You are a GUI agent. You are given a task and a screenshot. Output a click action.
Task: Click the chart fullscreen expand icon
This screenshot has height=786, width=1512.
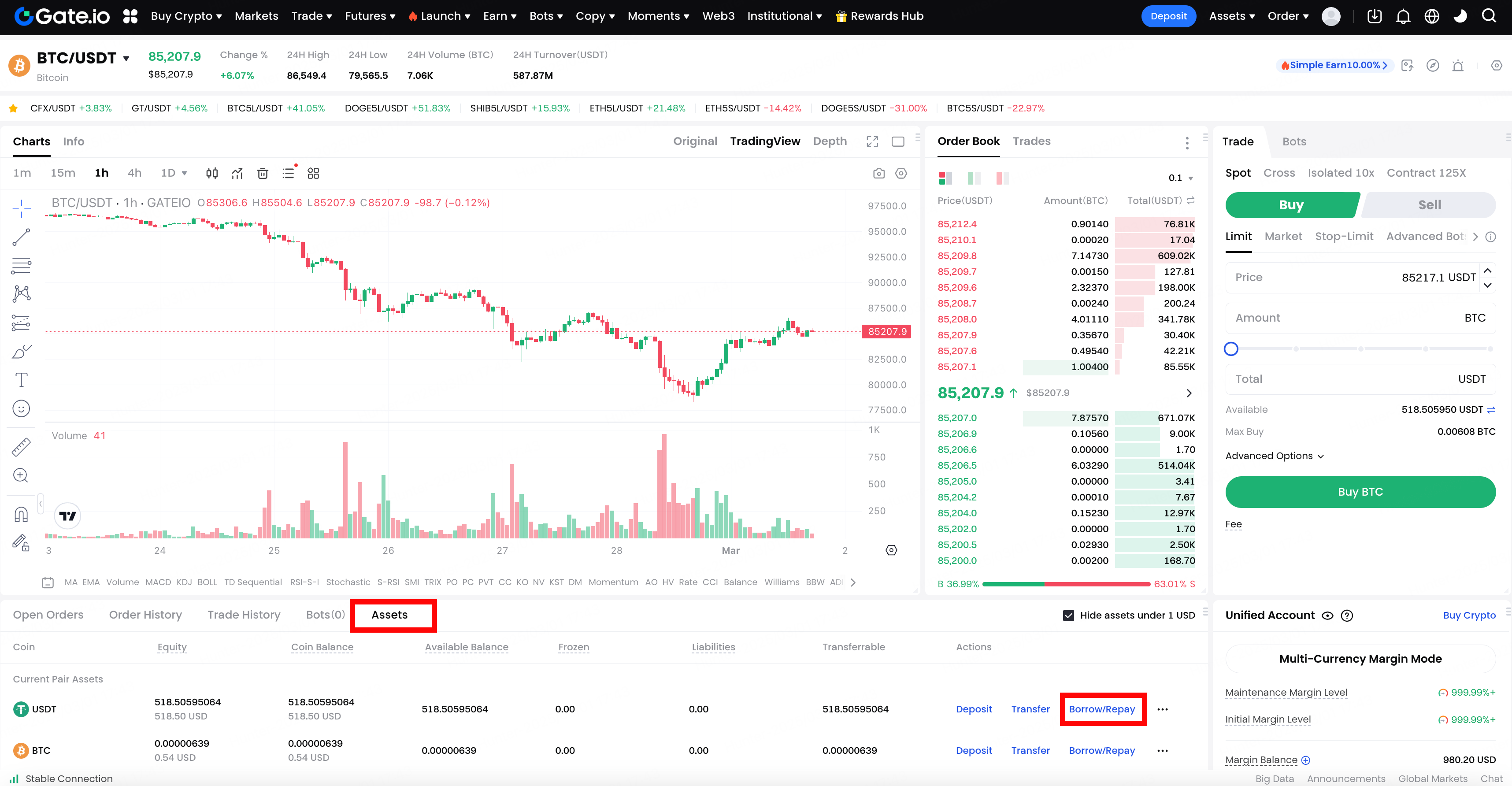[872, 141]
